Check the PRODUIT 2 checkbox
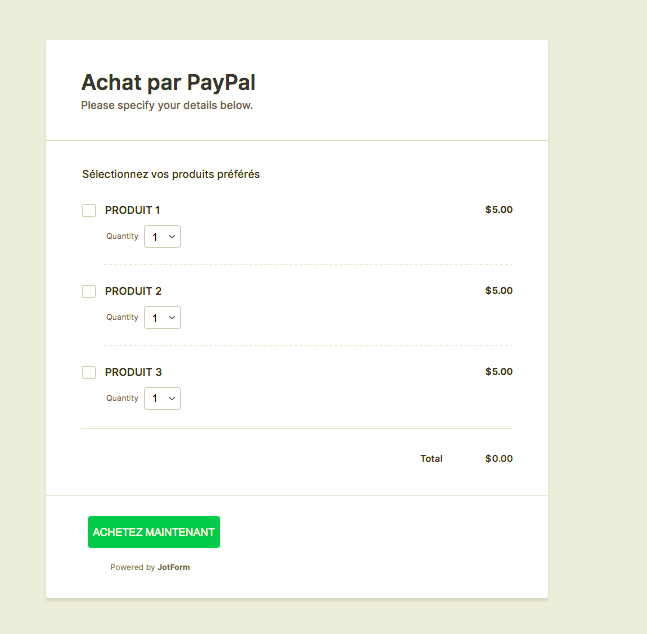 89,291
